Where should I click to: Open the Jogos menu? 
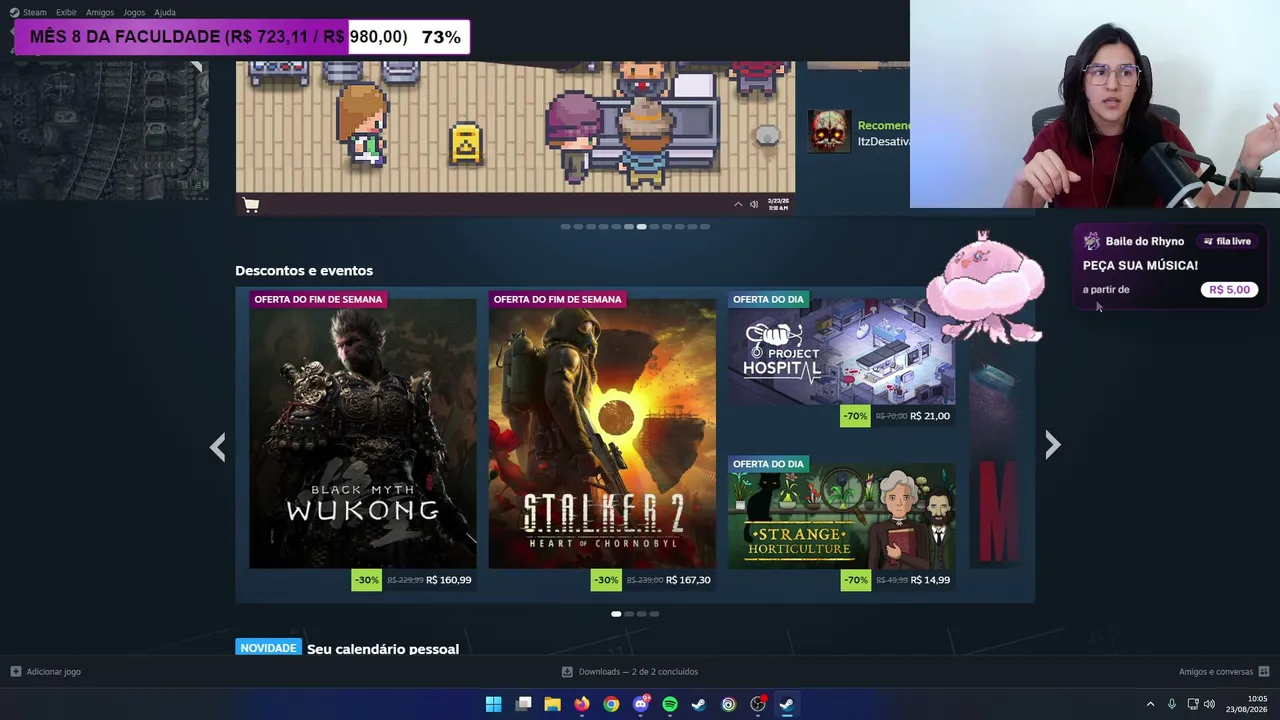pyautogui.click(x=134, y=12)
